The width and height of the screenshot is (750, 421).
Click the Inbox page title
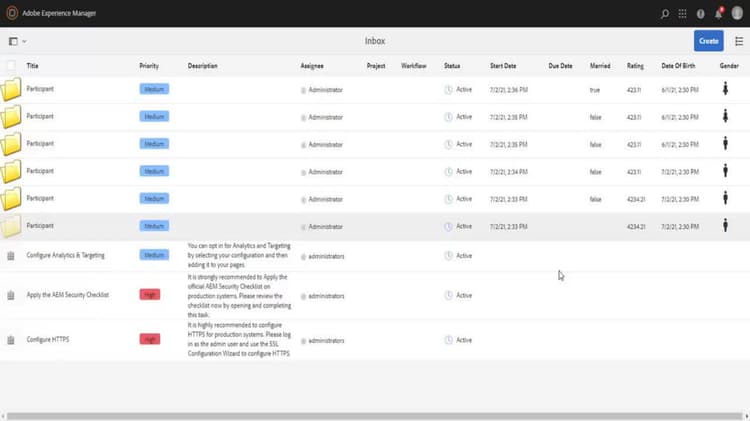375,41
